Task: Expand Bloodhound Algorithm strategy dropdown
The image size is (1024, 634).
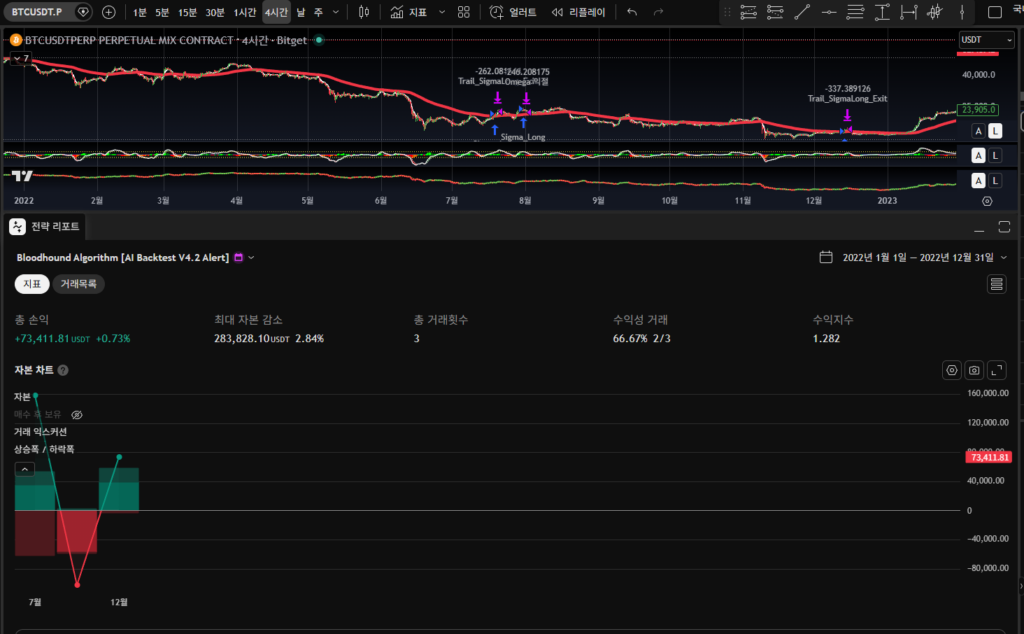Action: coord(251,257)
